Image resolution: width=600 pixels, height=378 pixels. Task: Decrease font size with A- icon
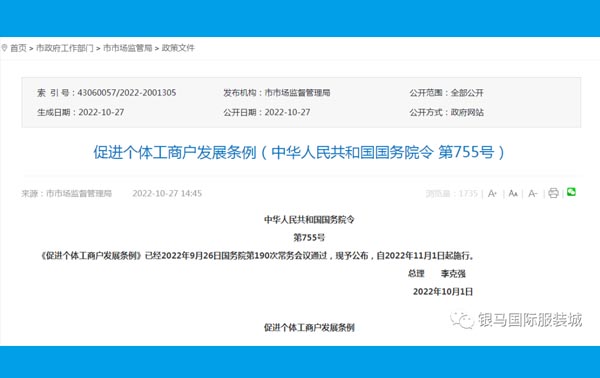[533, 194]
